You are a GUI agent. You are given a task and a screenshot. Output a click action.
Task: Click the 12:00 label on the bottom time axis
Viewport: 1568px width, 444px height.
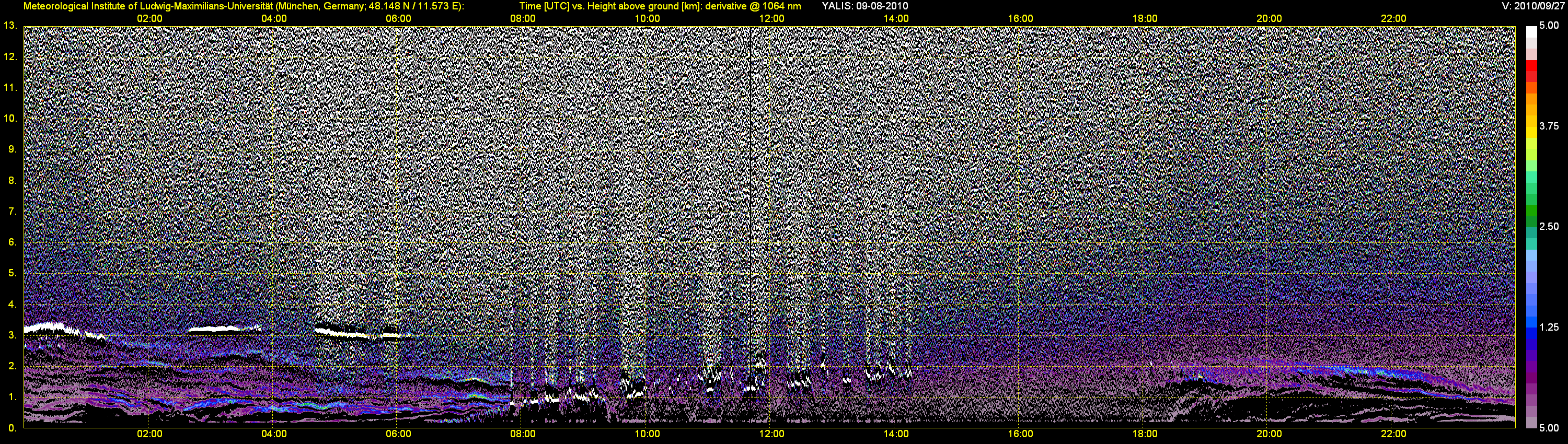pyautogui.click(x=771, y=434)
